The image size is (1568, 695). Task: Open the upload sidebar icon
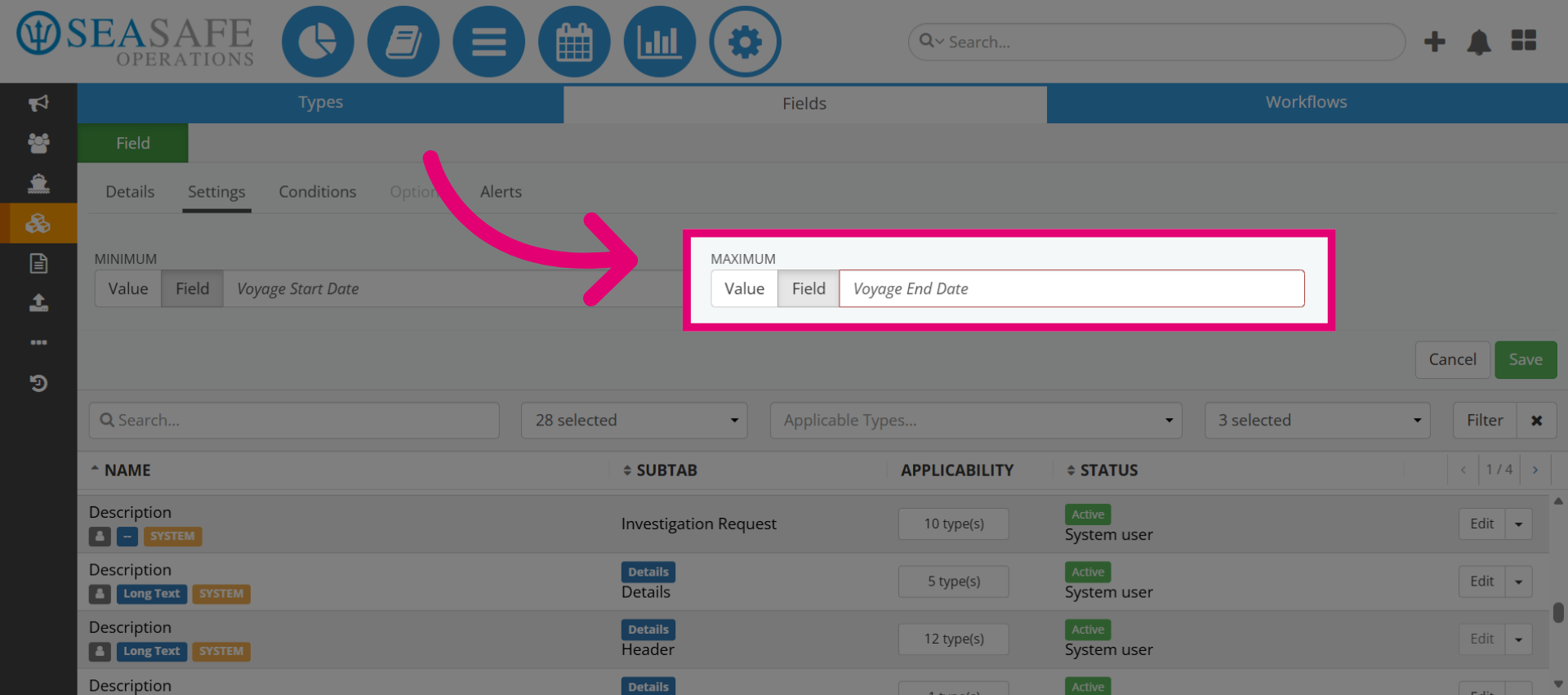pyautogui.click(x=38, y=303)
